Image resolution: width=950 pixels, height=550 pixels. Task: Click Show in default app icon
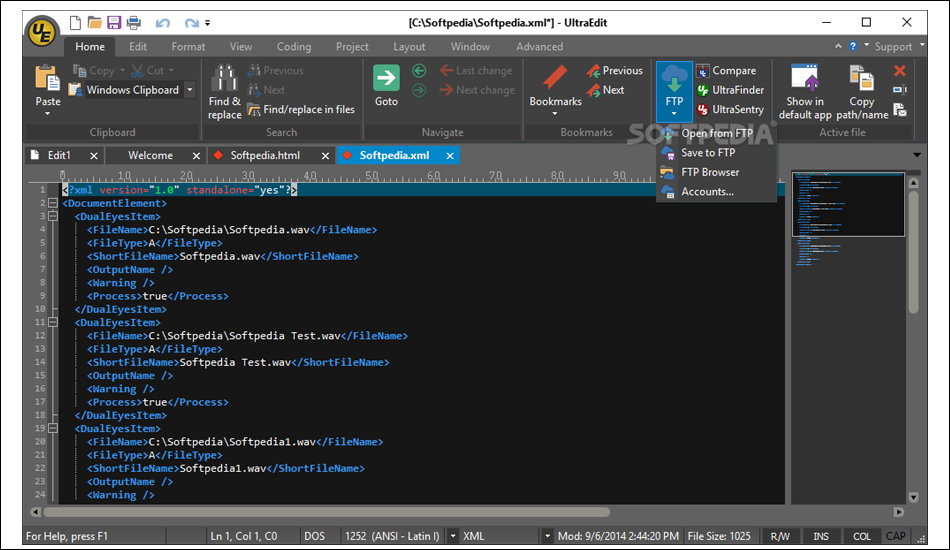[805, 78]
